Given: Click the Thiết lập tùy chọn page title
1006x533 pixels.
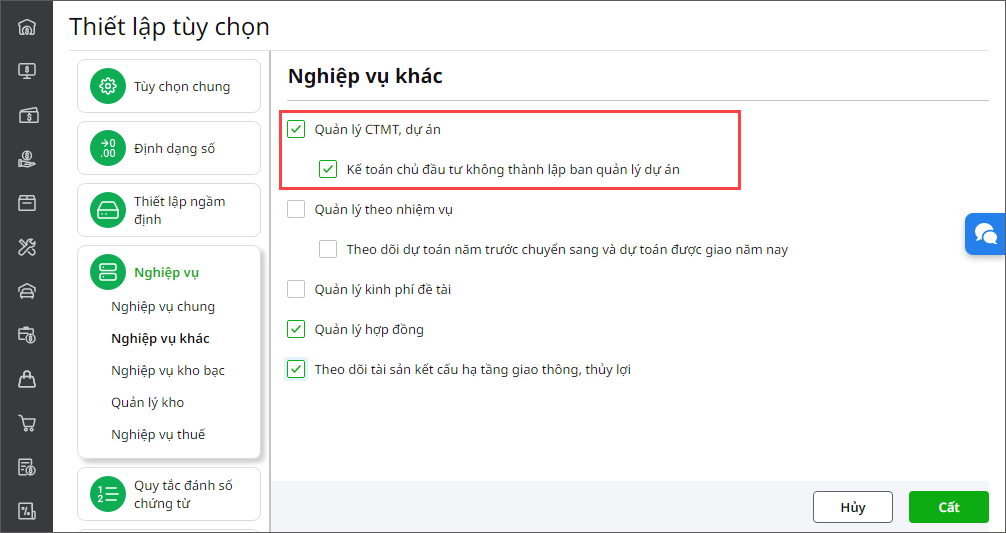Looking at the screenshot, I should [x=169, y=27].
